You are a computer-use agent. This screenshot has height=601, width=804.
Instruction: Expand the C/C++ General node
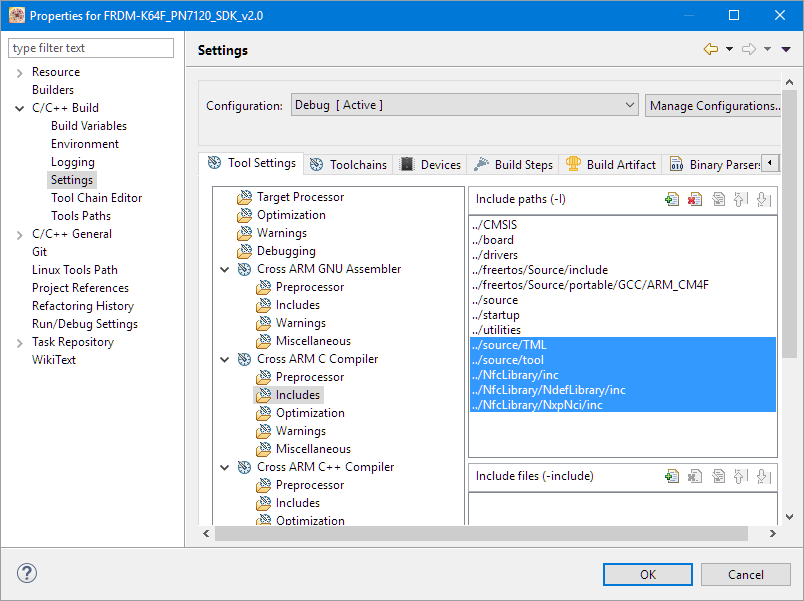20,234
